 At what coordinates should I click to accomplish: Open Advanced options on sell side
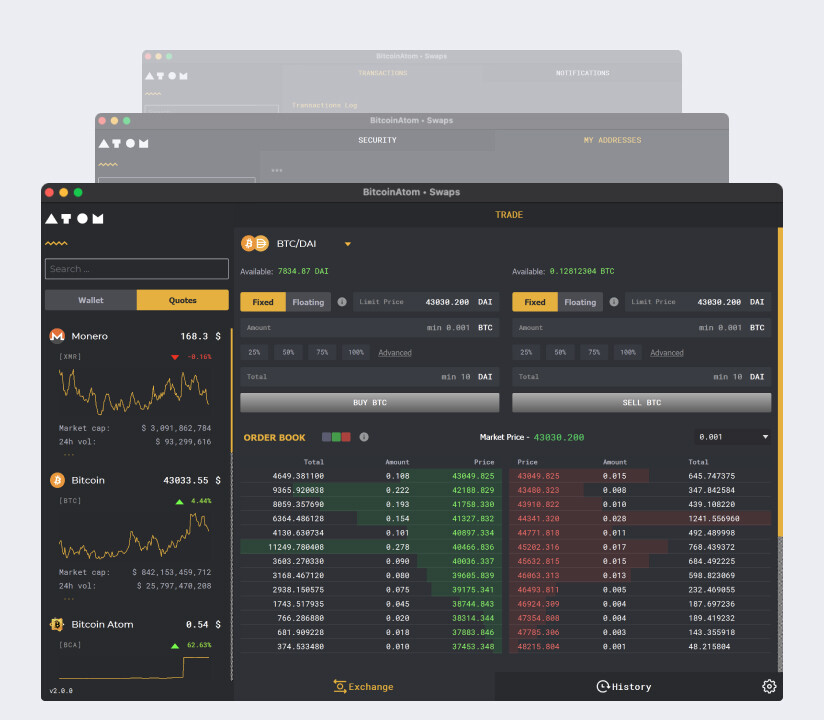coord(667,353)
